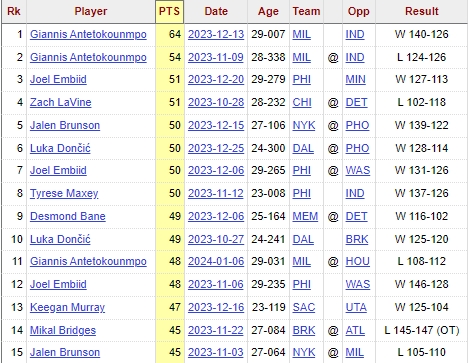Open Keegan Murray player link
468x363 pixels.
pos(67,307)
